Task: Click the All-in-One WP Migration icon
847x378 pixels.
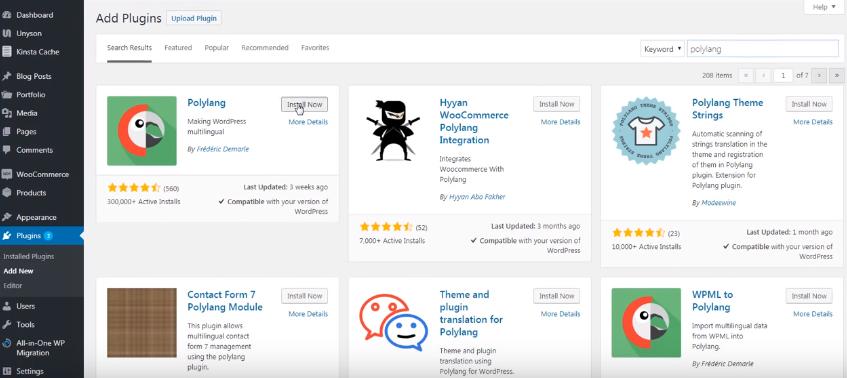Action: tap(7, 343)
